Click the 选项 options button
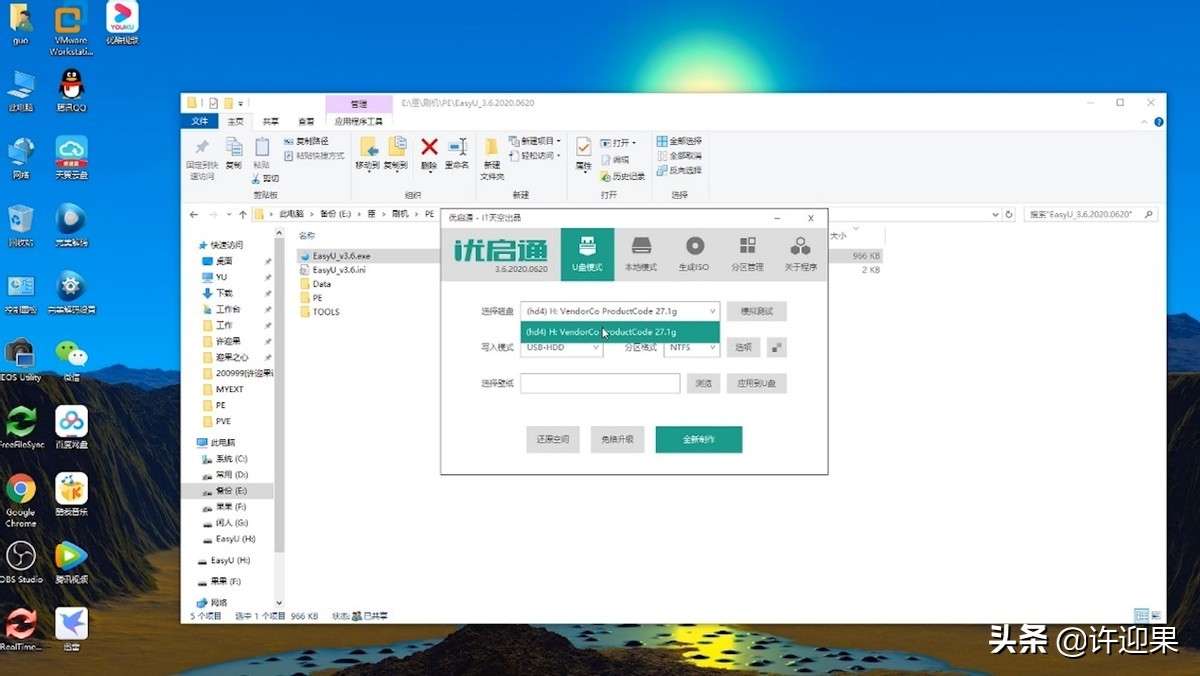 point(743,347)
